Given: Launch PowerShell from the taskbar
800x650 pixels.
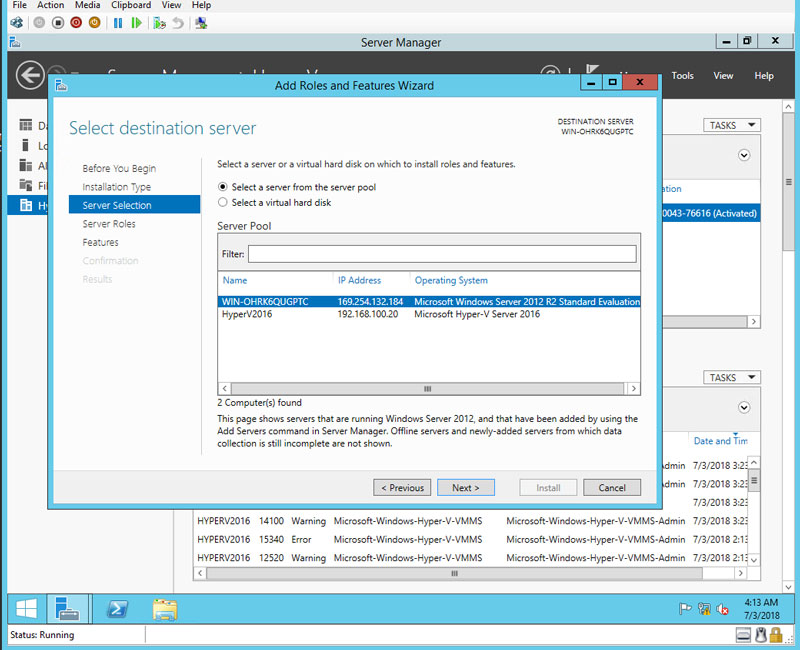Looking at the screenshot, I should tap(117, 609).
